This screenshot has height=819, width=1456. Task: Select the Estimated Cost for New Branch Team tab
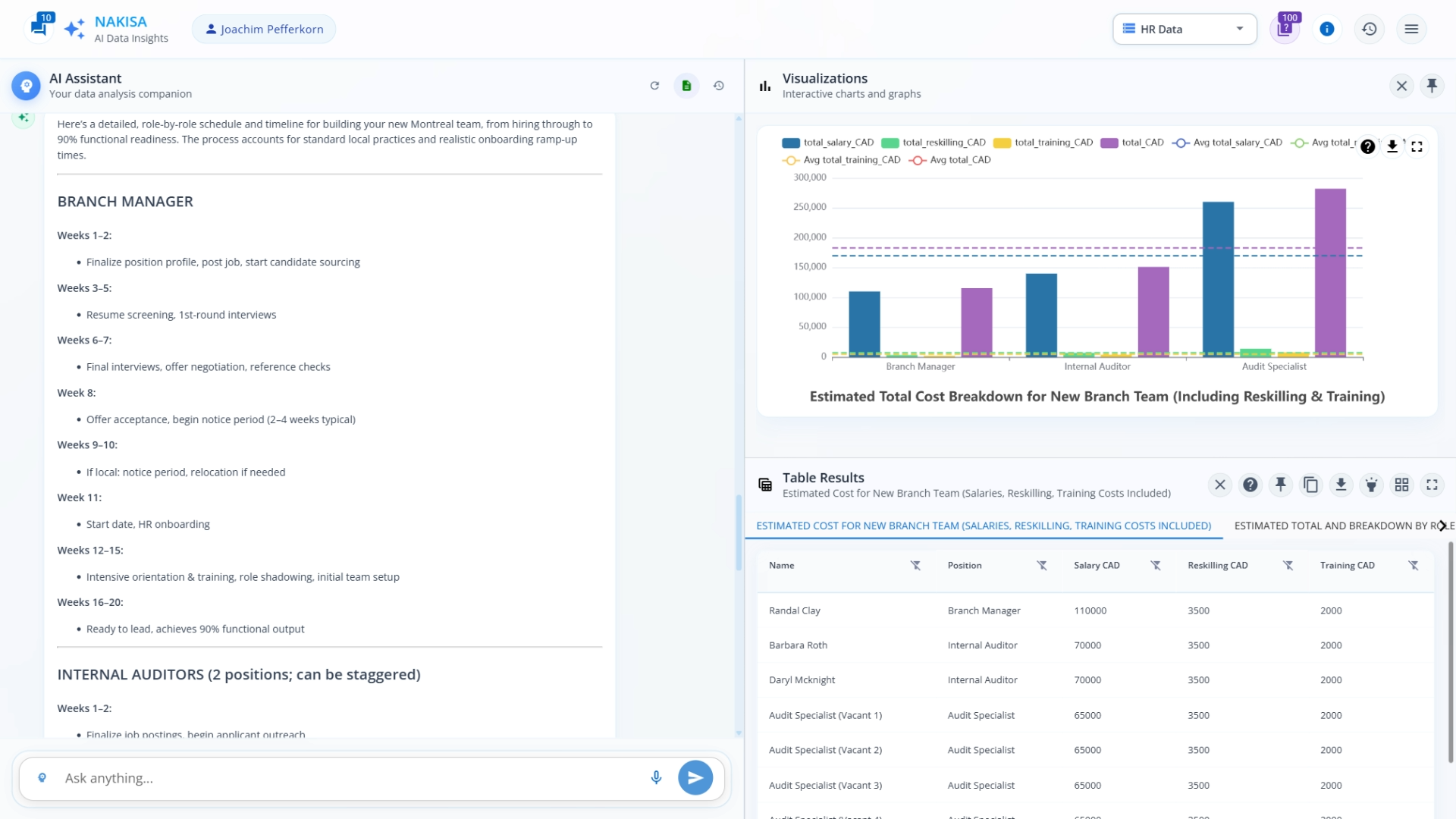click(x=984, y=526)
